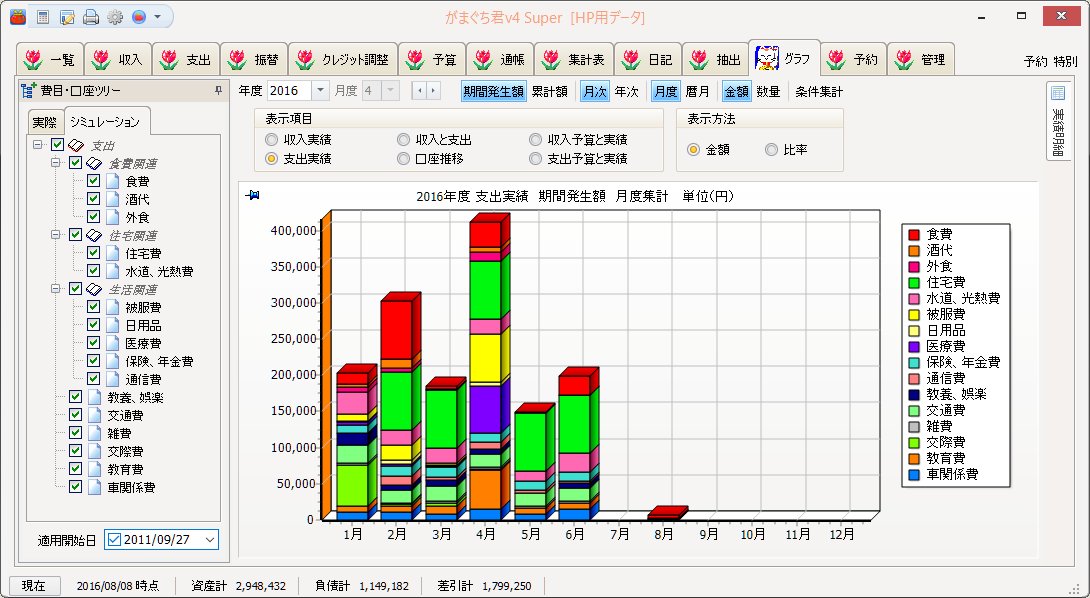1090x598 pixels.
Task: Click the 現在 button in status bar
Action: [34, 586]
